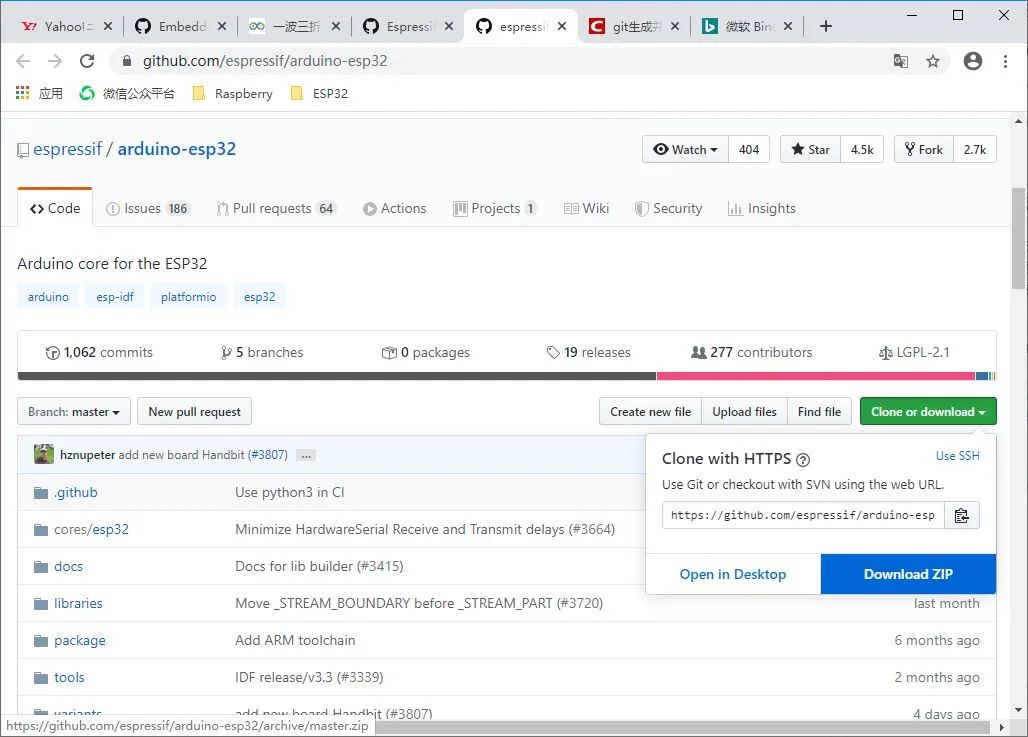Open the libraries folder
The width and height of the screenshot is (1028, 737).
point(78,603)
